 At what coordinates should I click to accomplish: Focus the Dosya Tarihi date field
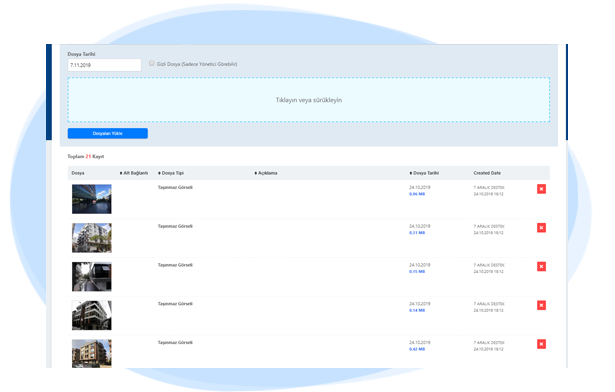(104, 65)
